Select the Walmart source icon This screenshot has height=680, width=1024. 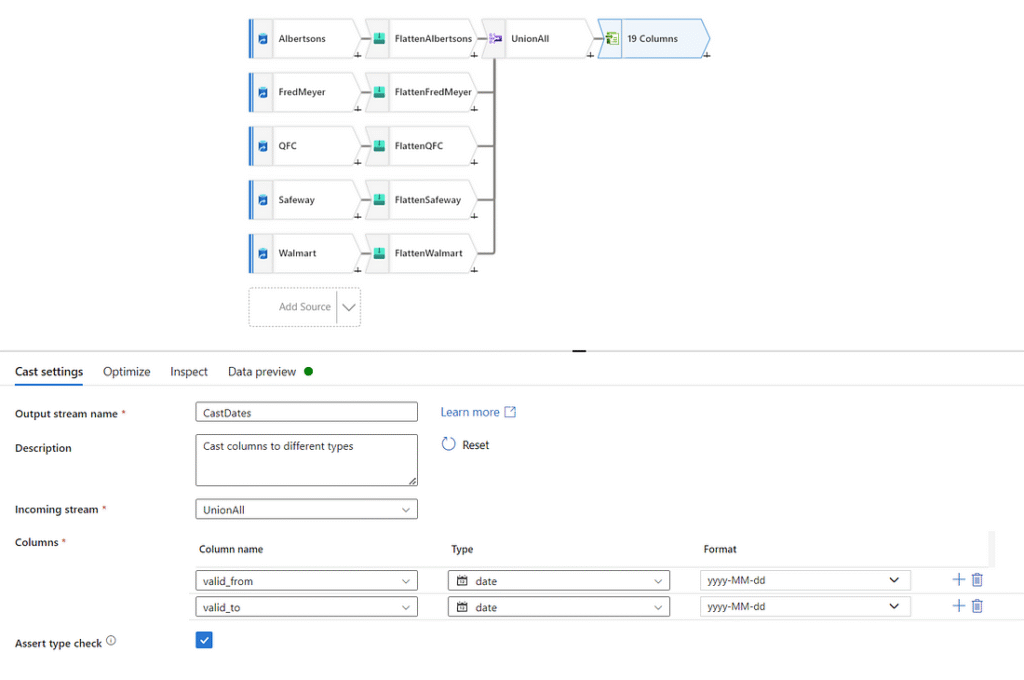point(263,253)
